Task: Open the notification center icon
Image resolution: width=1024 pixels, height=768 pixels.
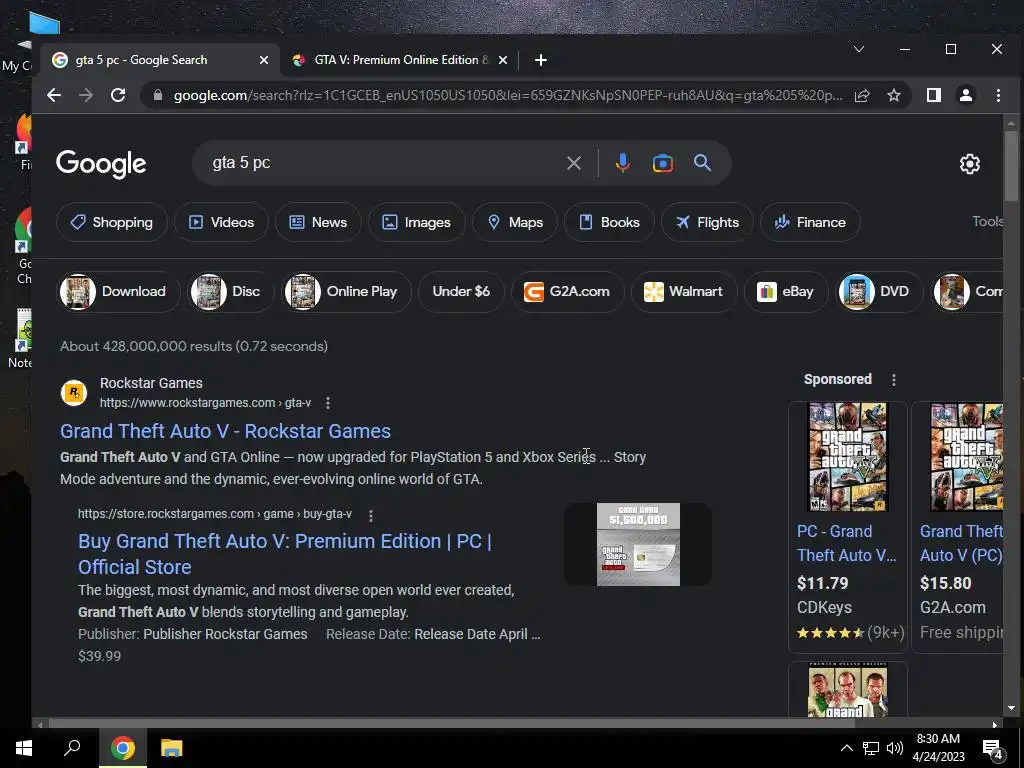Action: click(x=992, y=750)
